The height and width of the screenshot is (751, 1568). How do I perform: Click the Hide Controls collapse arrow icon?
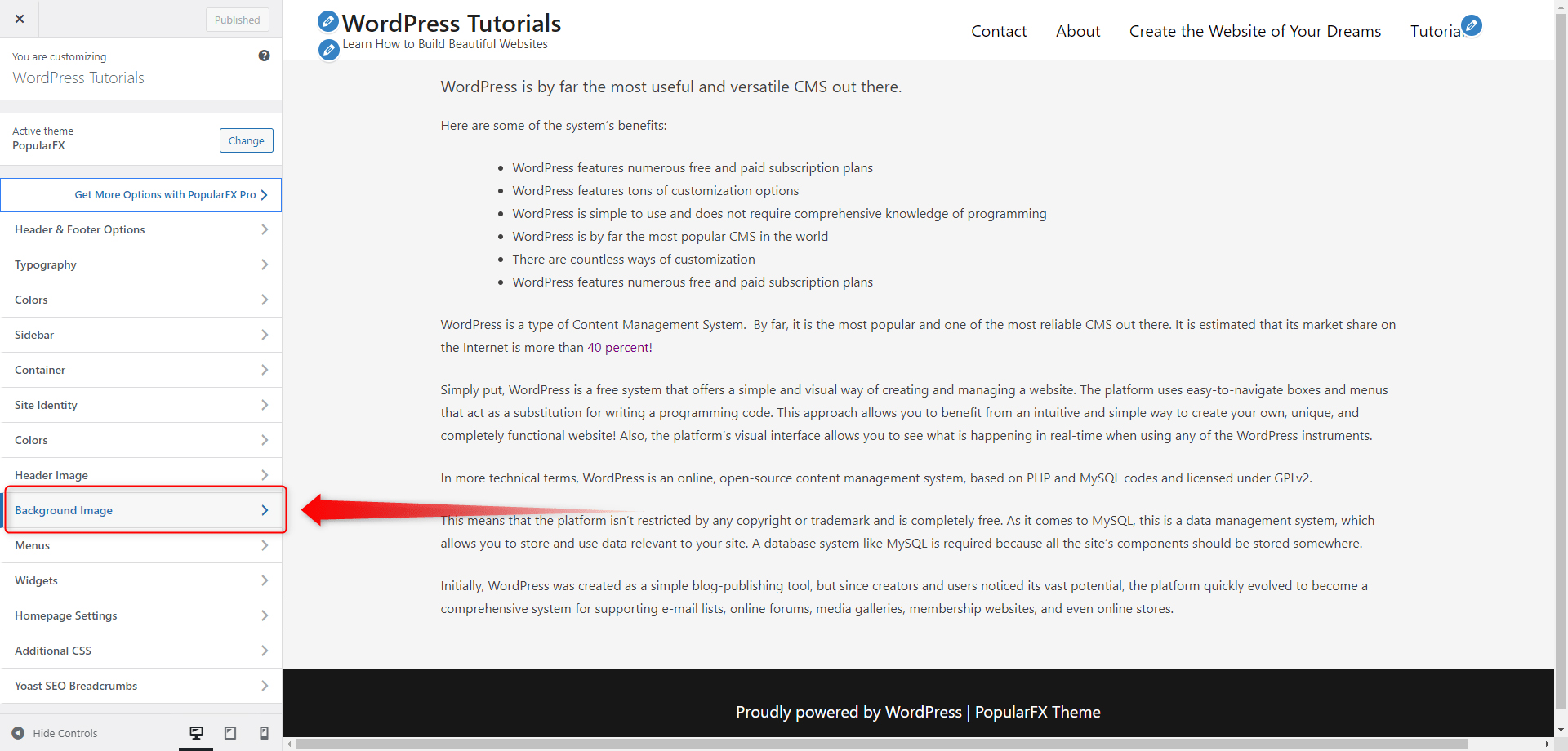point(18,733)
